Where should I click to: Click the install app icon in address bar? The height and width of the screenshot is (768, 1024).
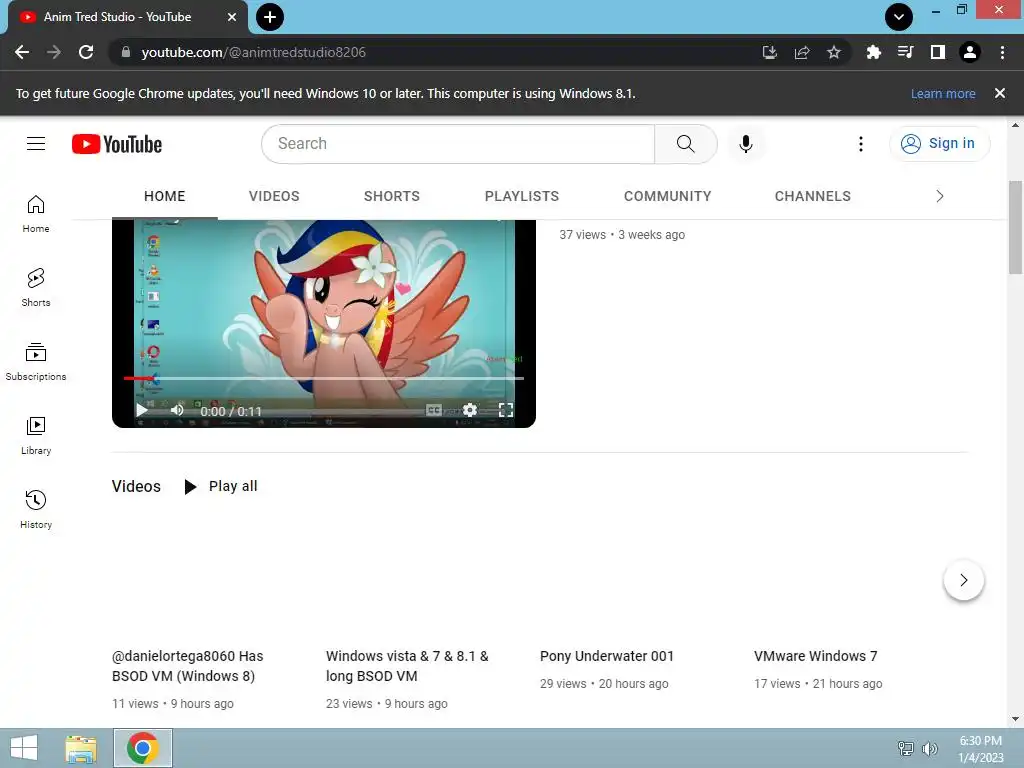[x=770, y=52]
